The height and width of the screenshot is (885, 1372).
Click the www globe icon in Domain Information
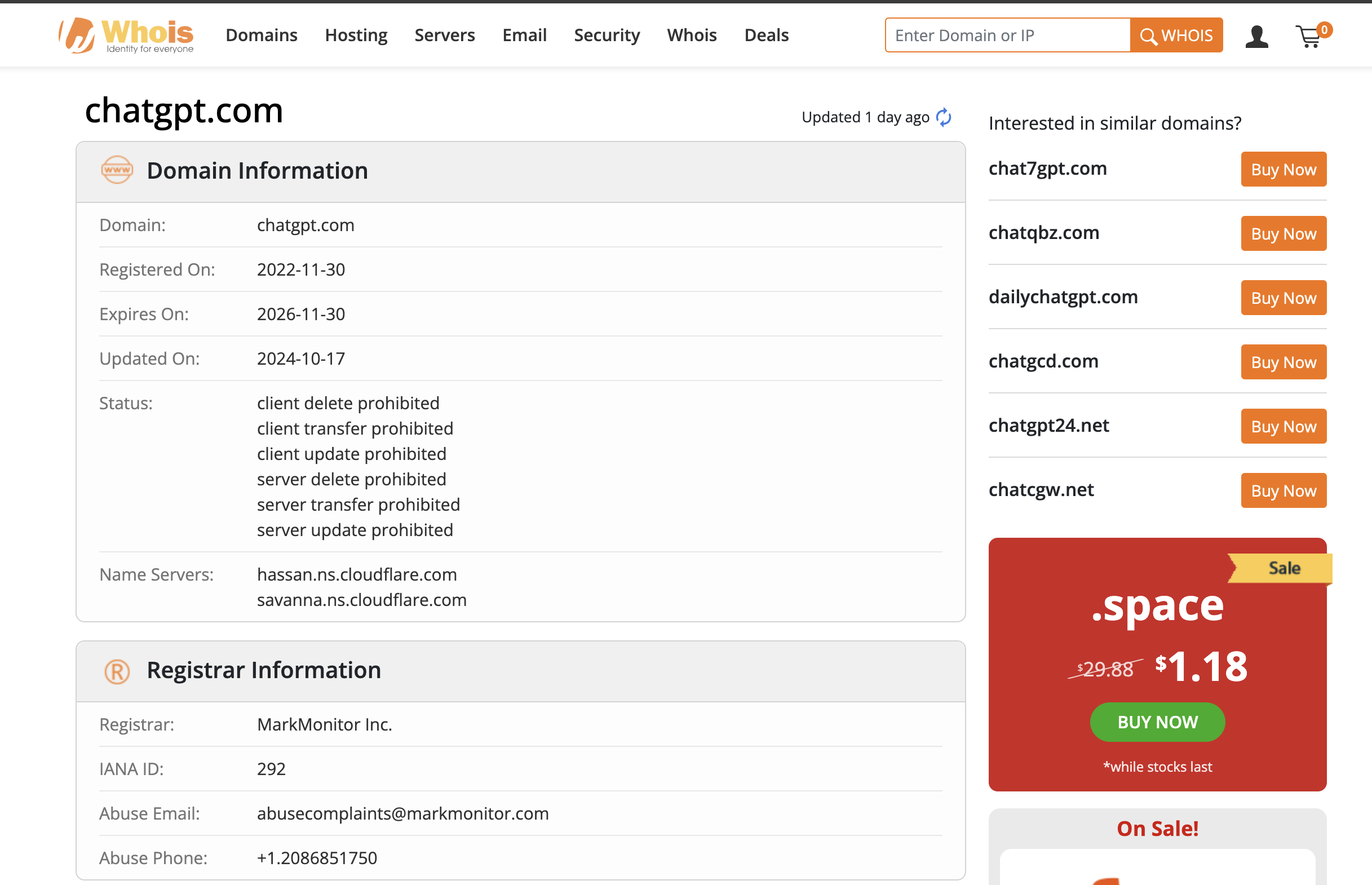pos(117,170)
